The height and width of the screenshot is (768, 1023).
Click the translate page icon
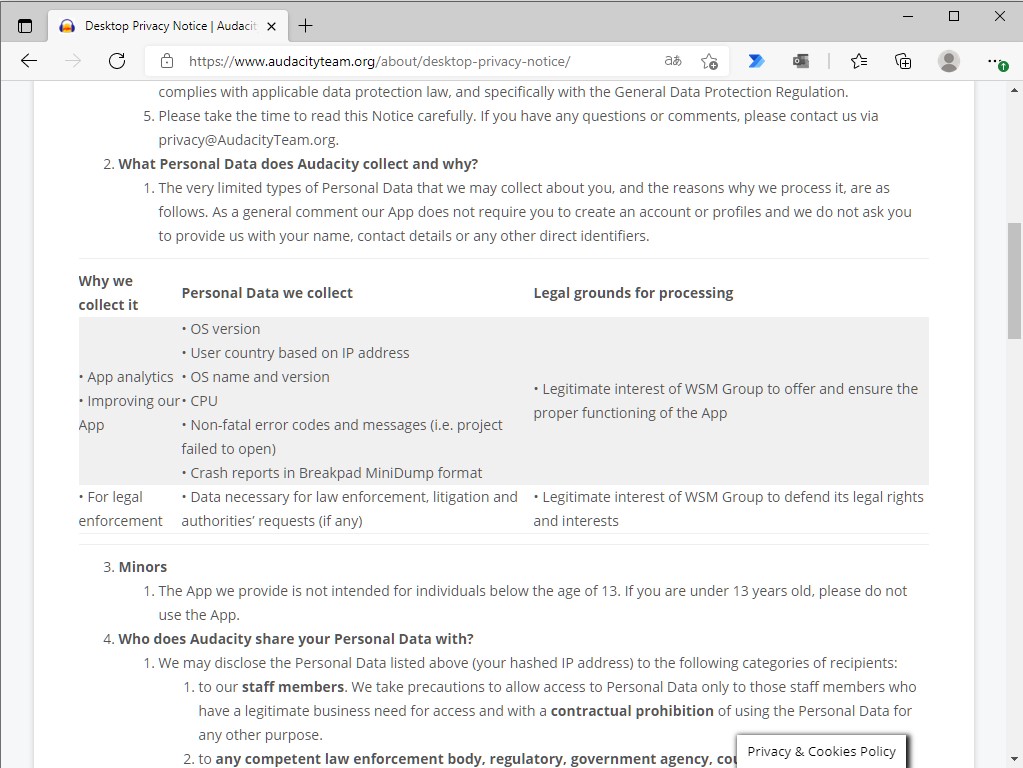673,61
